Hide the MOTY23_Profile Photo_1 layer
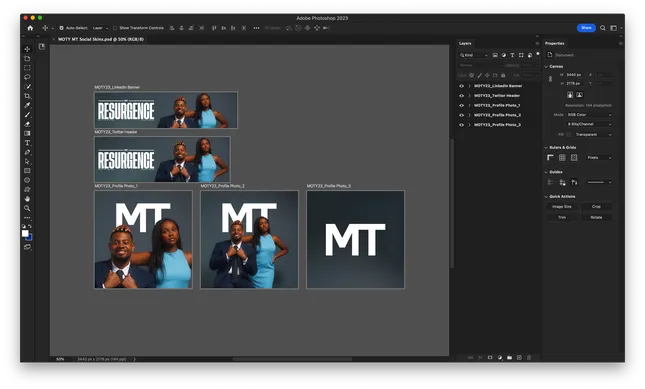The image size is (645, 389). click(x=461, y=106)
